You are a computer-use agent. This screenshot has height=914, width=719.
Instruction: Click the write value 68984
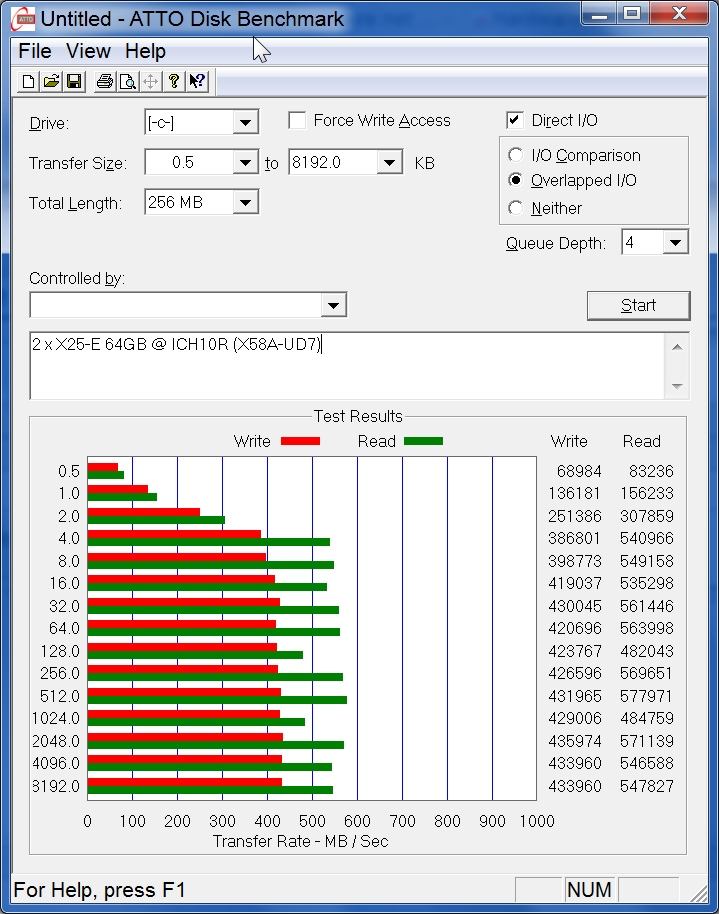tap(578, 471)
